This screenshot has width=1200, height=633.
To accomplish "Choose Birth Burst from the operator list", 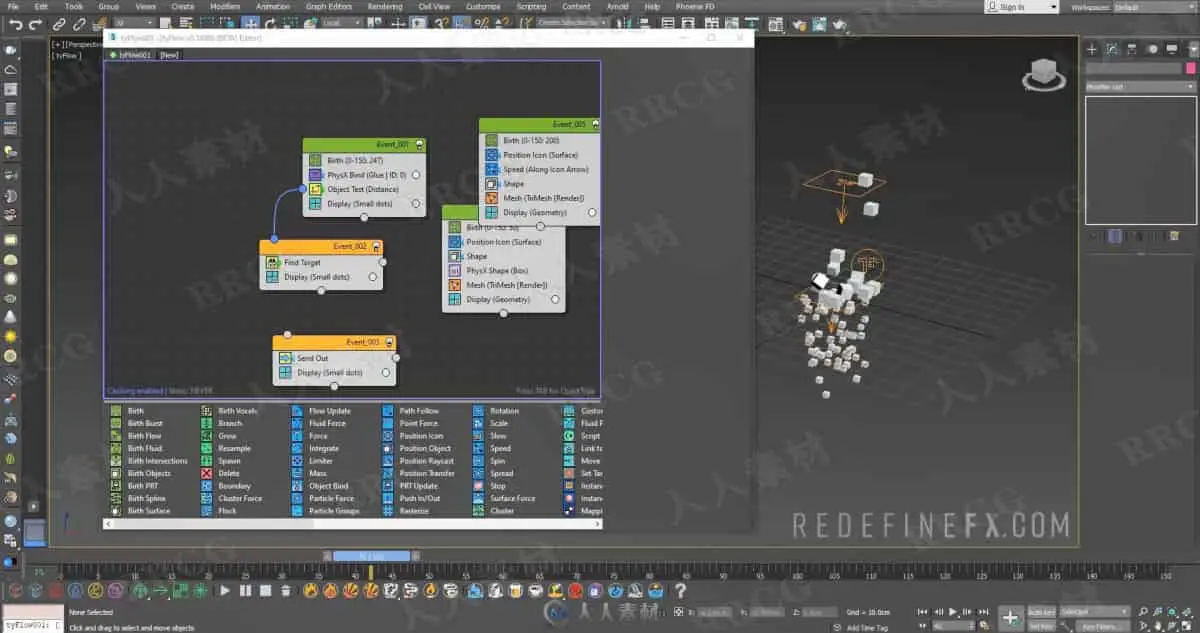I will tap(137, 423).
